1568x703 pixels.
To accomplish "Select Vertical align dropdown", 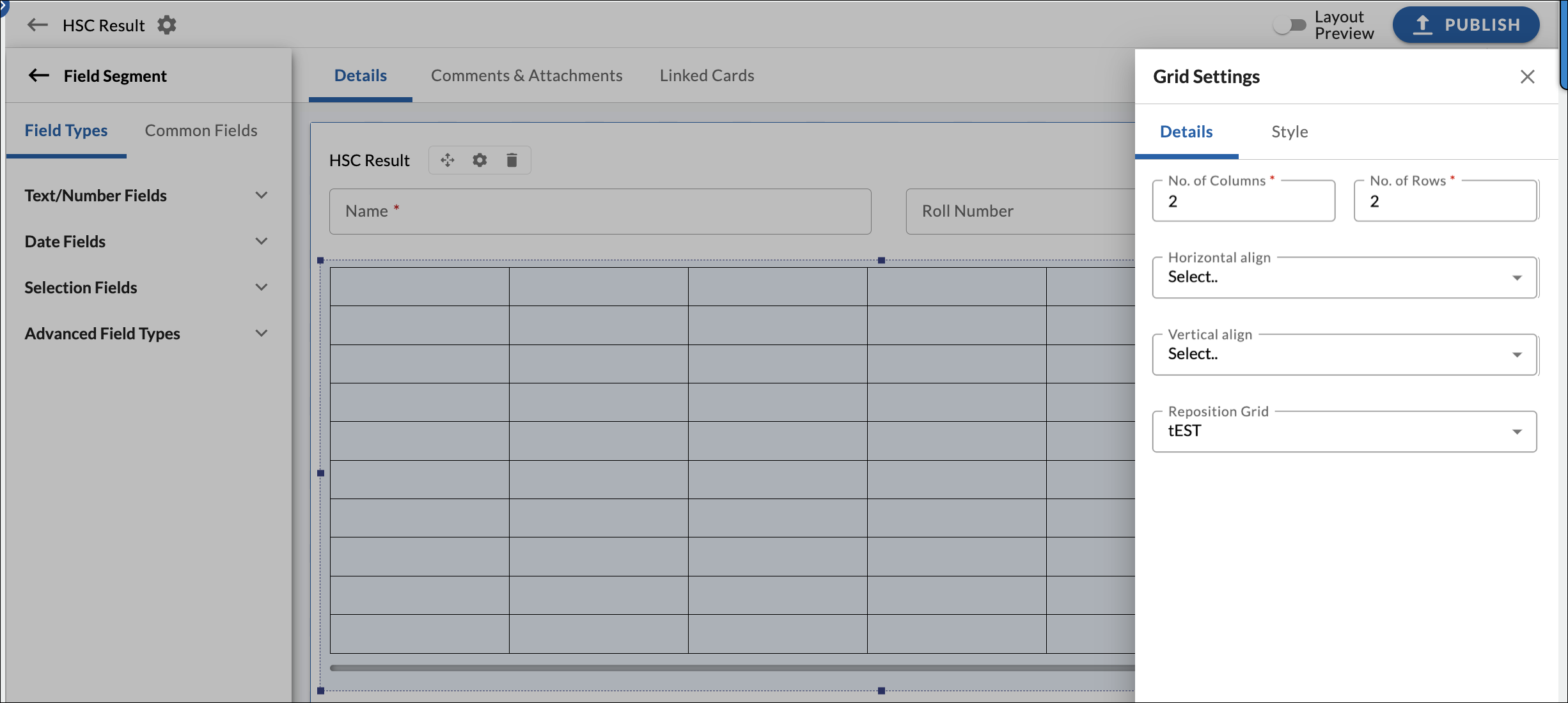I will click(x=1344, y=354).
